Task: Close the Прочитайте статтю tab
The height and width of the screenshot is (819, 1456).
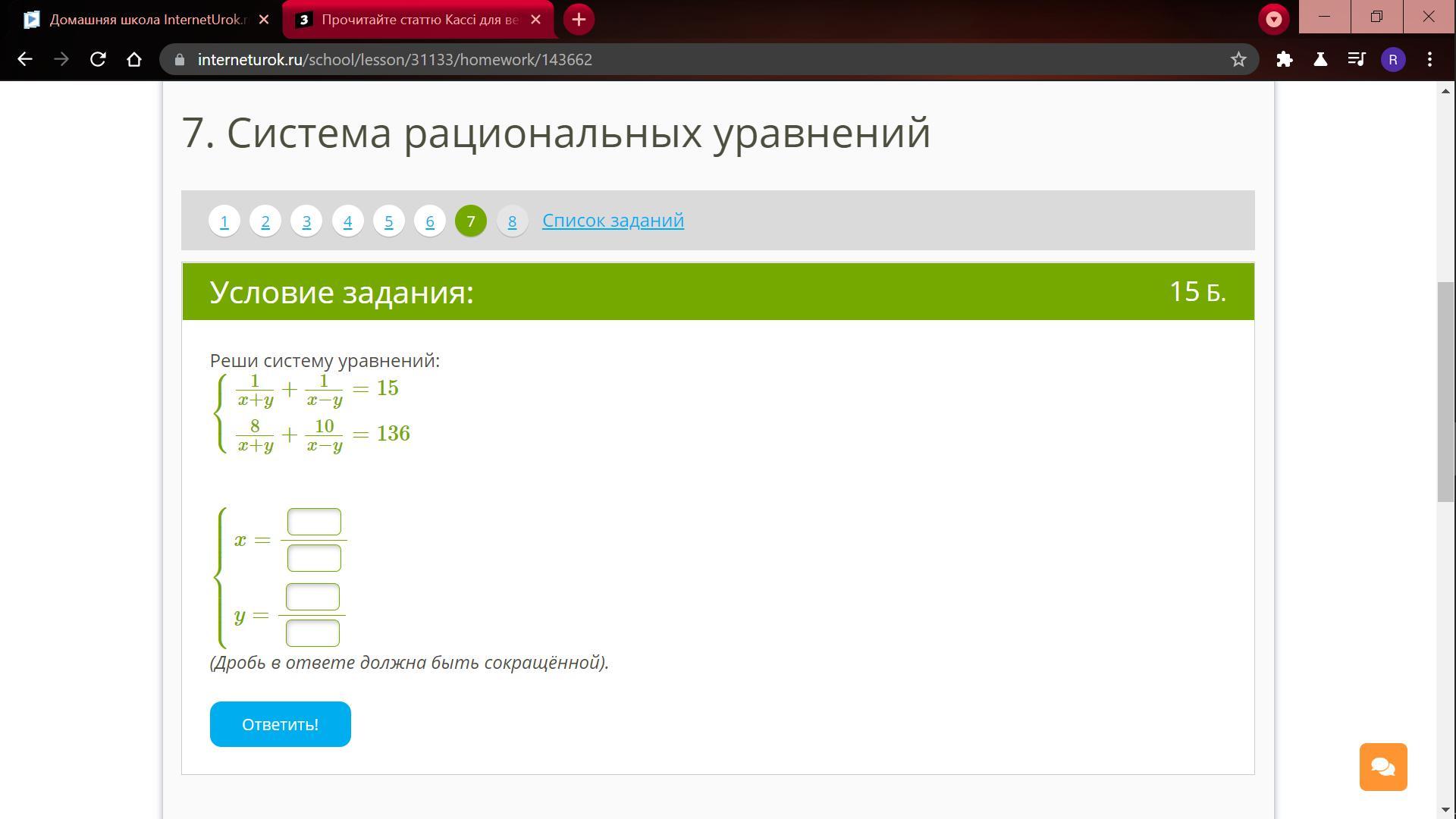Action: coord(536,20)
